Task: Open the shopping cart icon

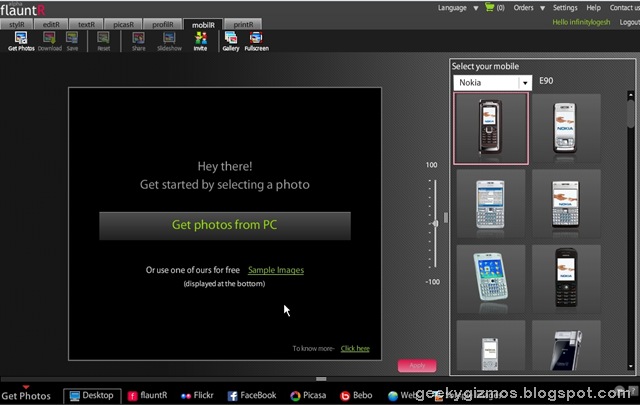Action: (489, 7)
